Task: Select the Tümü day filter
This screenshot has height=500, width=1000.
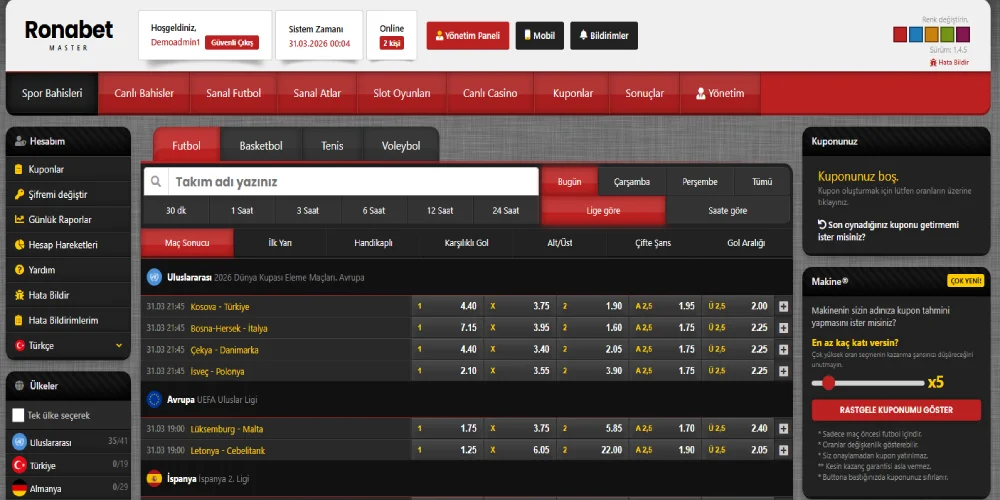Action: 762,182
